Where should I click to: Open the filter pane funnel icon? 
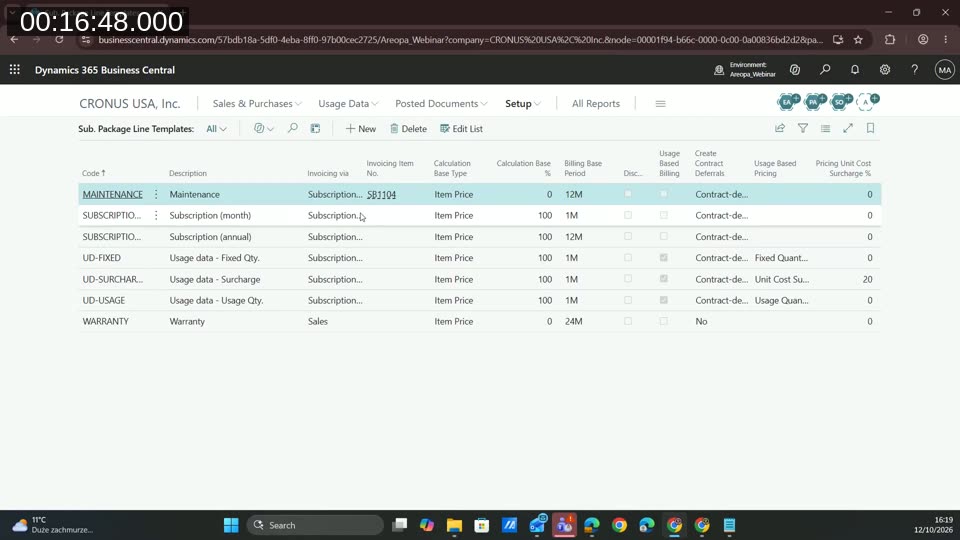[803, 128]
